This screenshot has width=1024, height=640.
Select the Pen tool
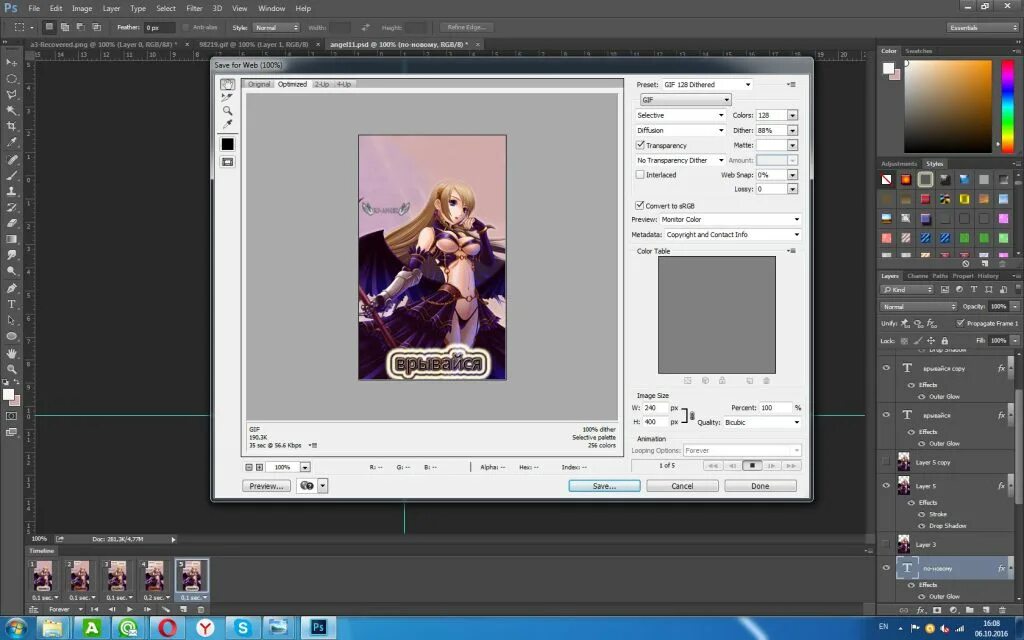pos(11,288)
